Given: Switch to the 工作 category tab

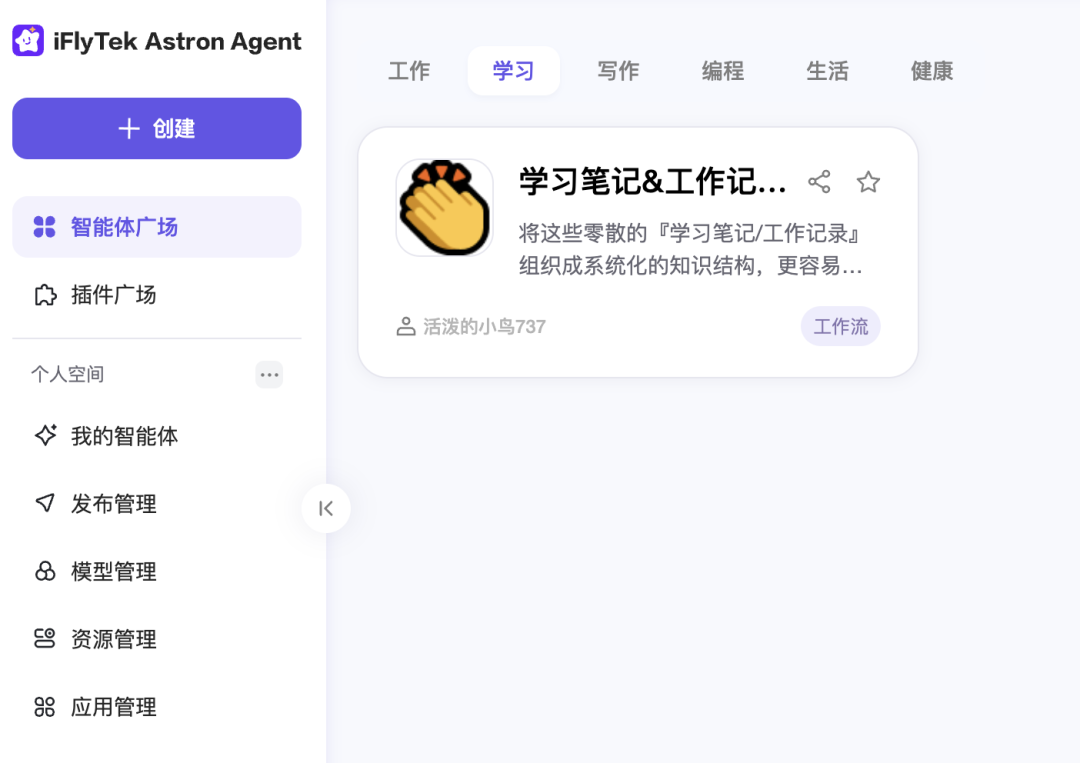Looking at the screenshot, I should tap(409, 70).
